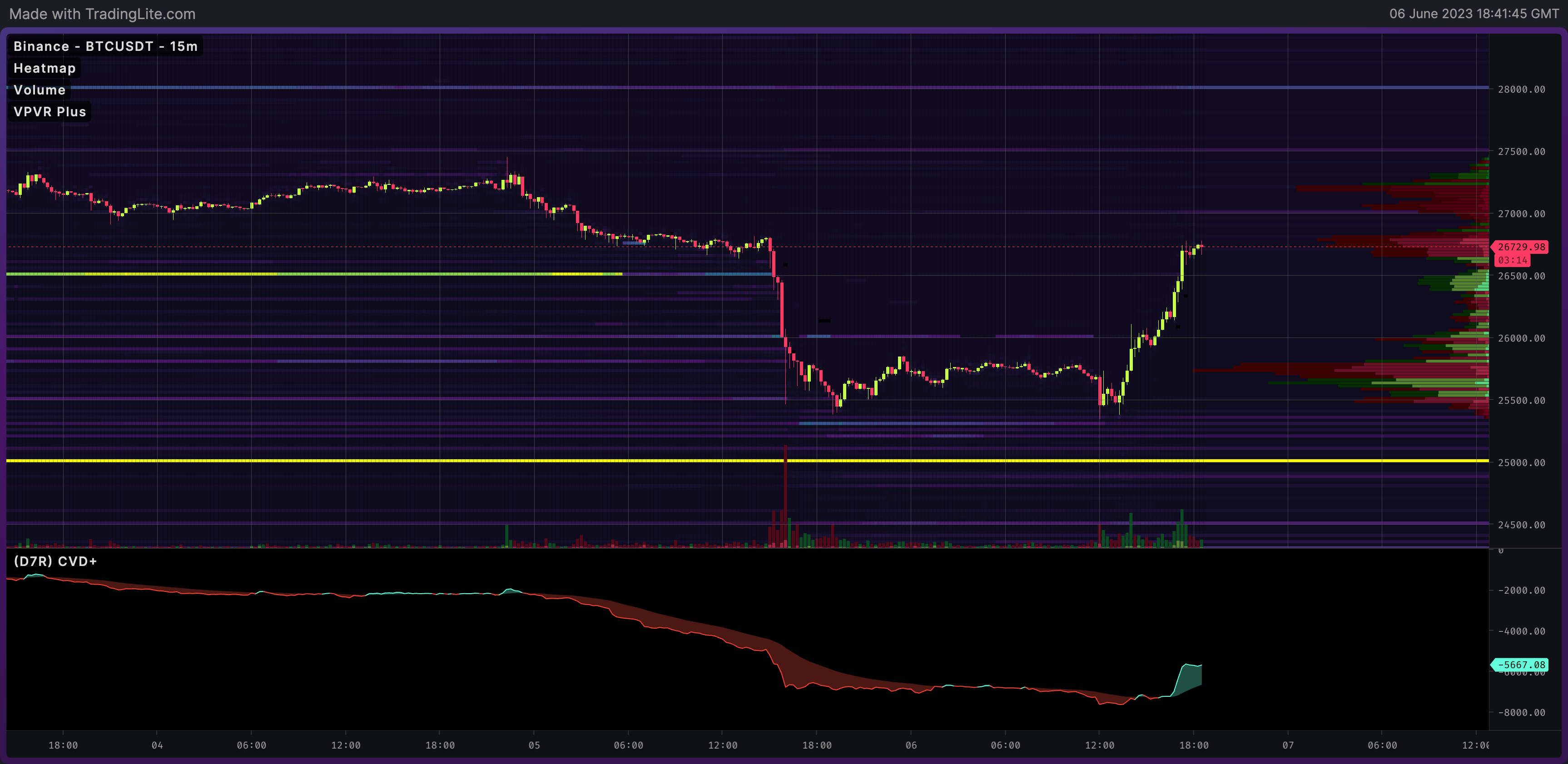This screenshot has width=1568, height=764.
Task: Click the Made with TradingLite.com watermark
Action: click(102, 14)
